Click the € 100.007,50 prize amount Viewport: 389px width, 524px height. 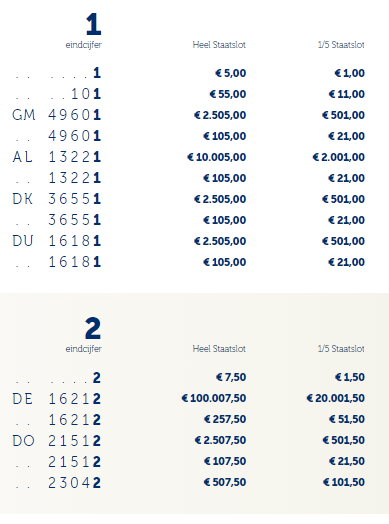pos(214,398)
